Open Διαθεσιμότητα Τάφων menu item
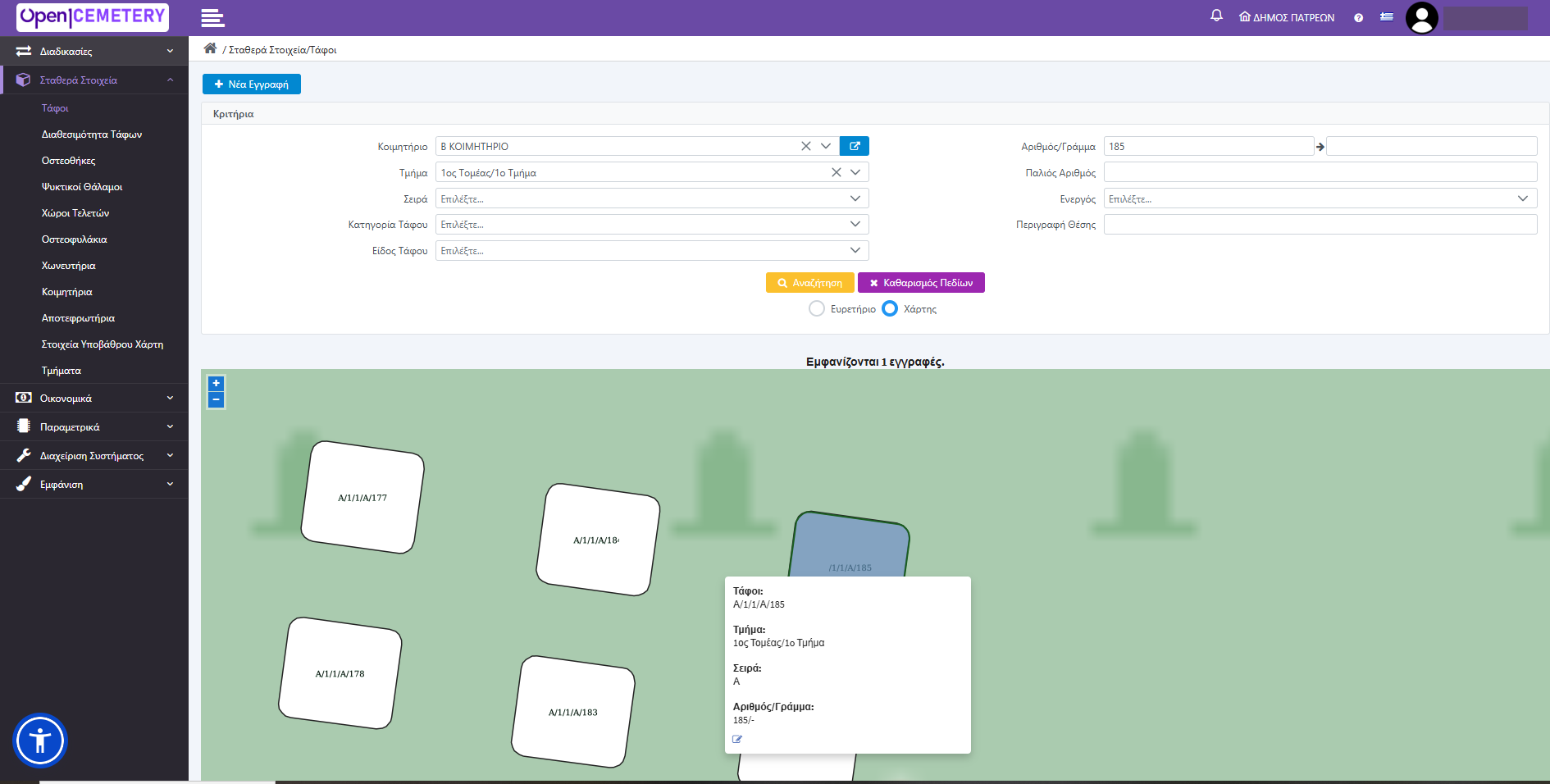 click(92, 134)
